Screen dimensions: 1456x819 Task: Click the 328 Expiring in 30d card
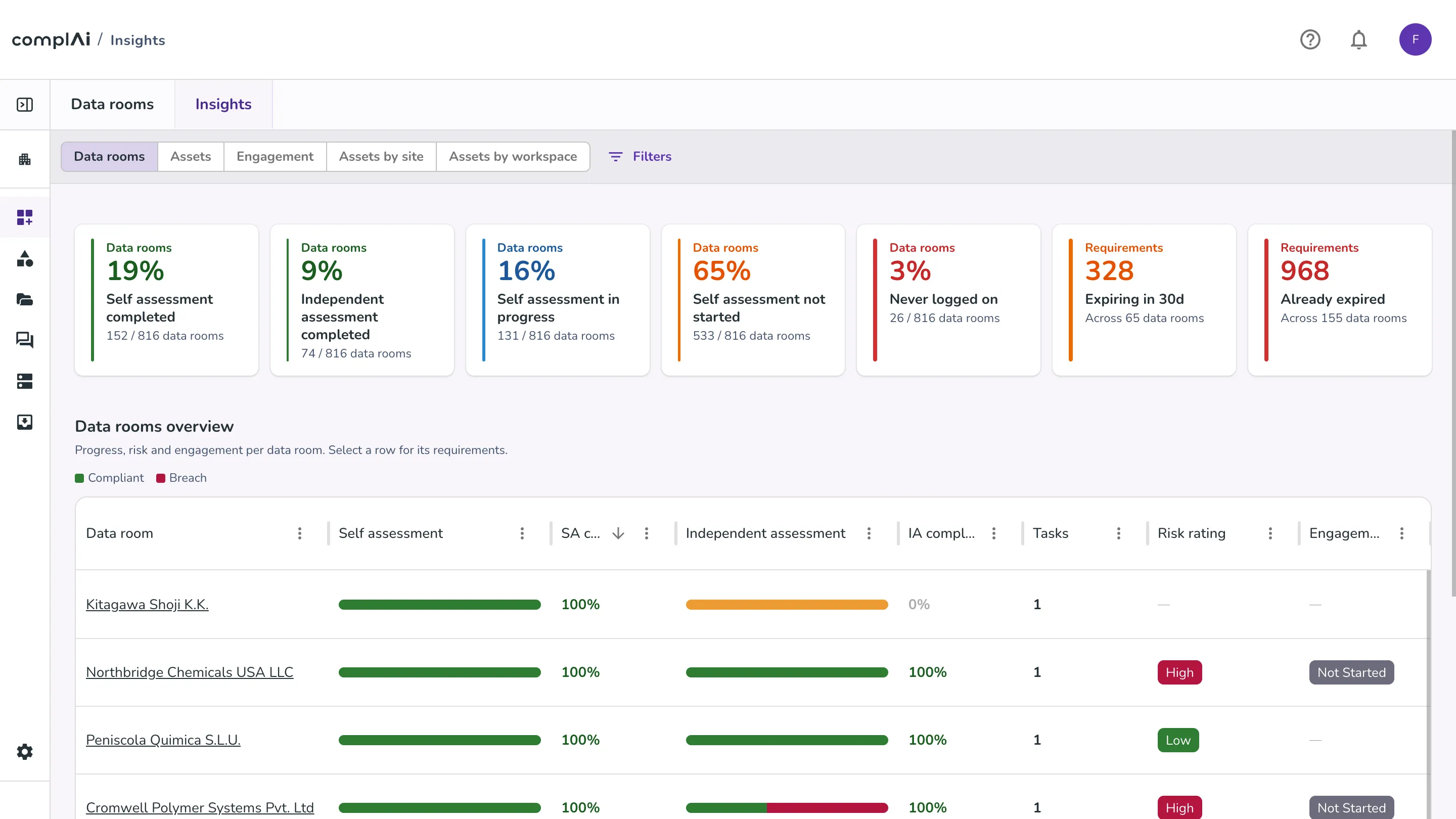coord(1144,300)
